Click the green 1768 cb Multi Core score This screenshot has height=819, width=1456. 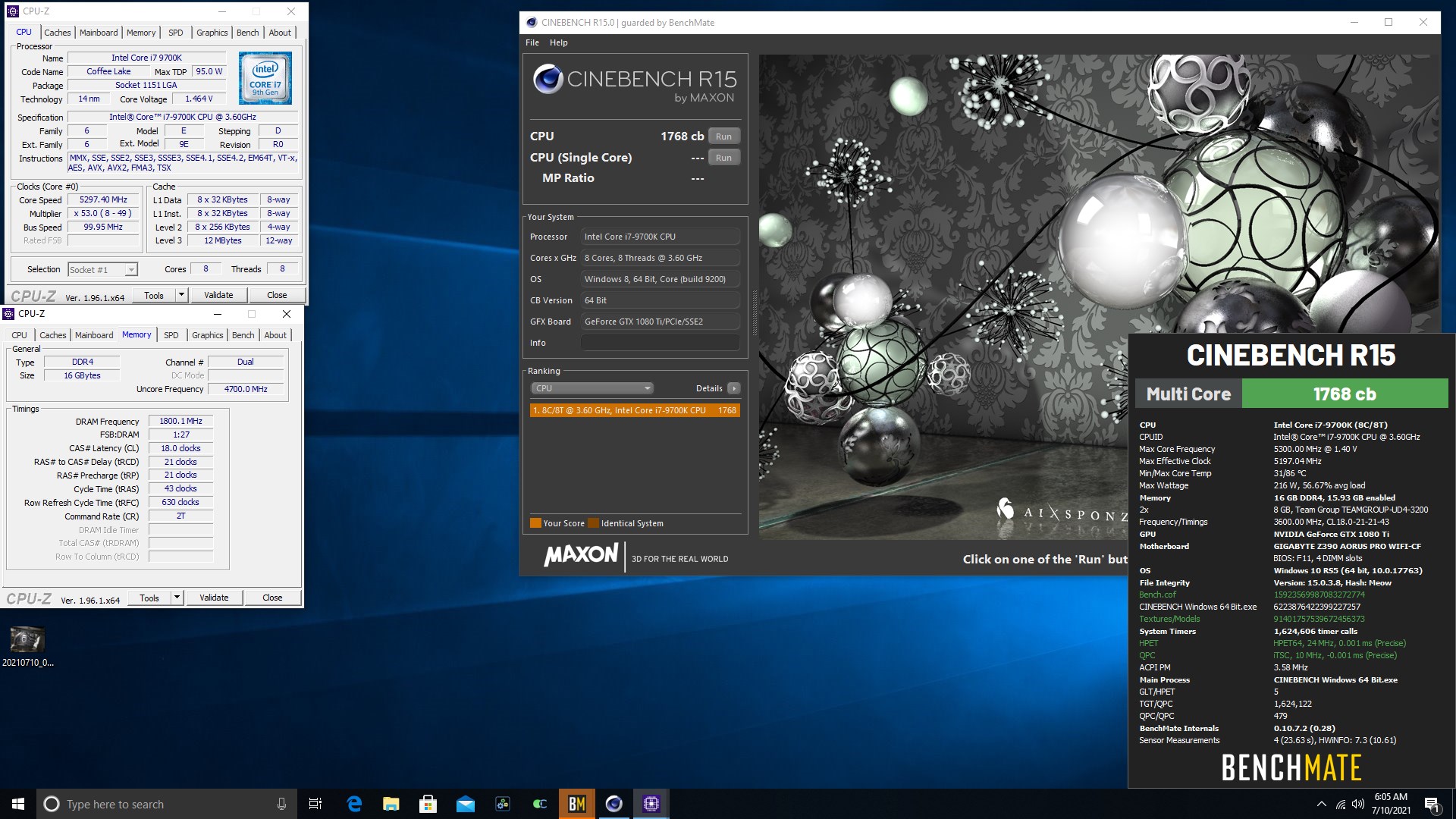tap(1345, 394)
